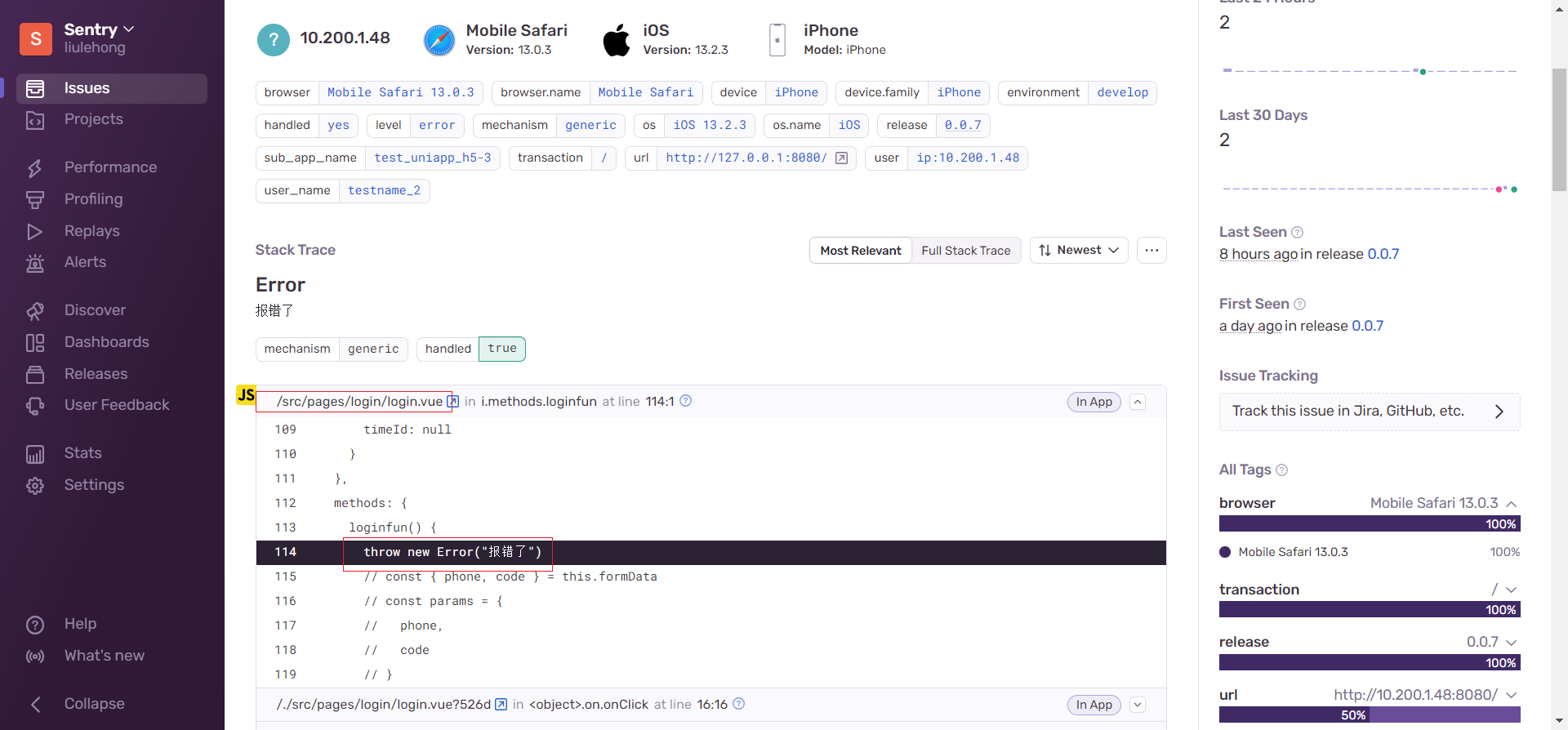This screenshot has width=1568, height=730.
Task: Go to Replays in the sidebar
Action: coord(91,231)
